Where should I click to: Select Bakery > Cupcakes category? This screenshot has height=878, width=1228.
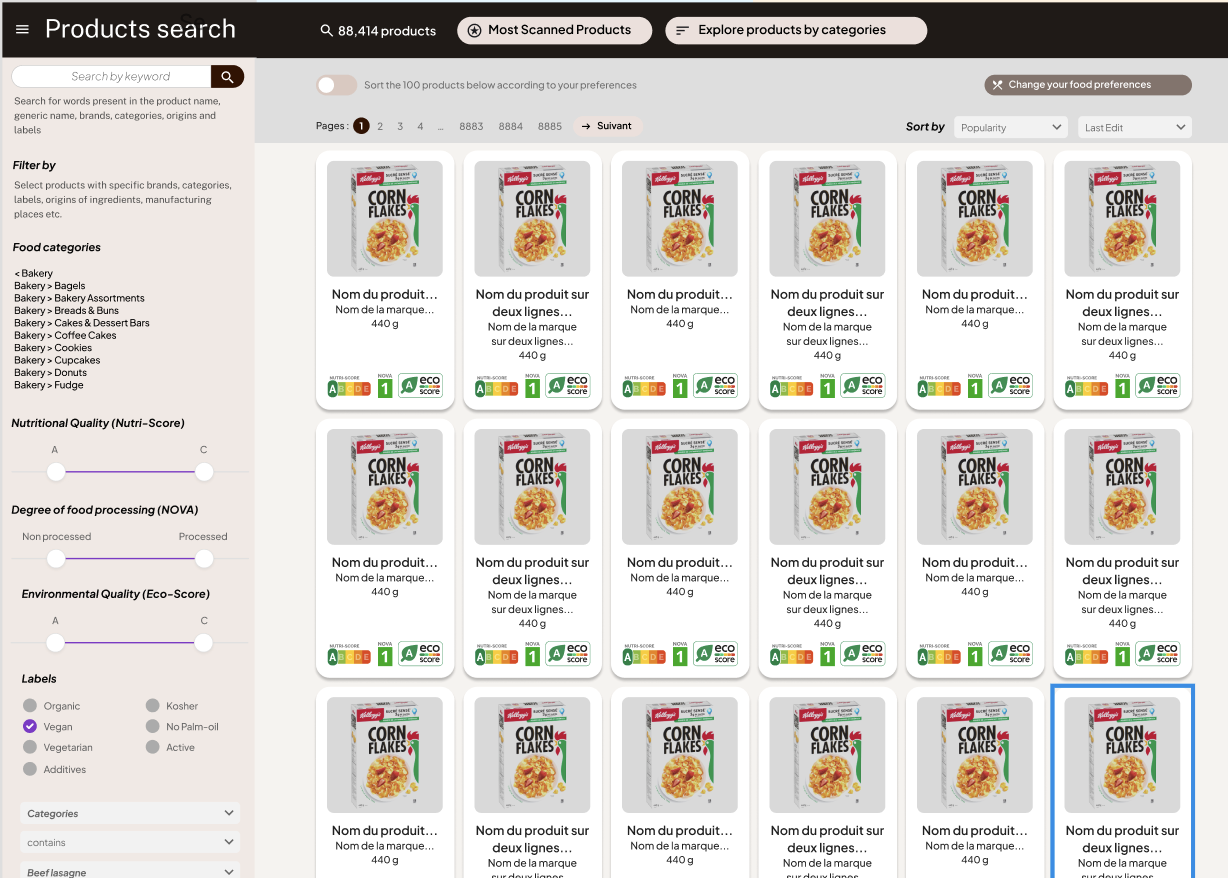[57, 360]
